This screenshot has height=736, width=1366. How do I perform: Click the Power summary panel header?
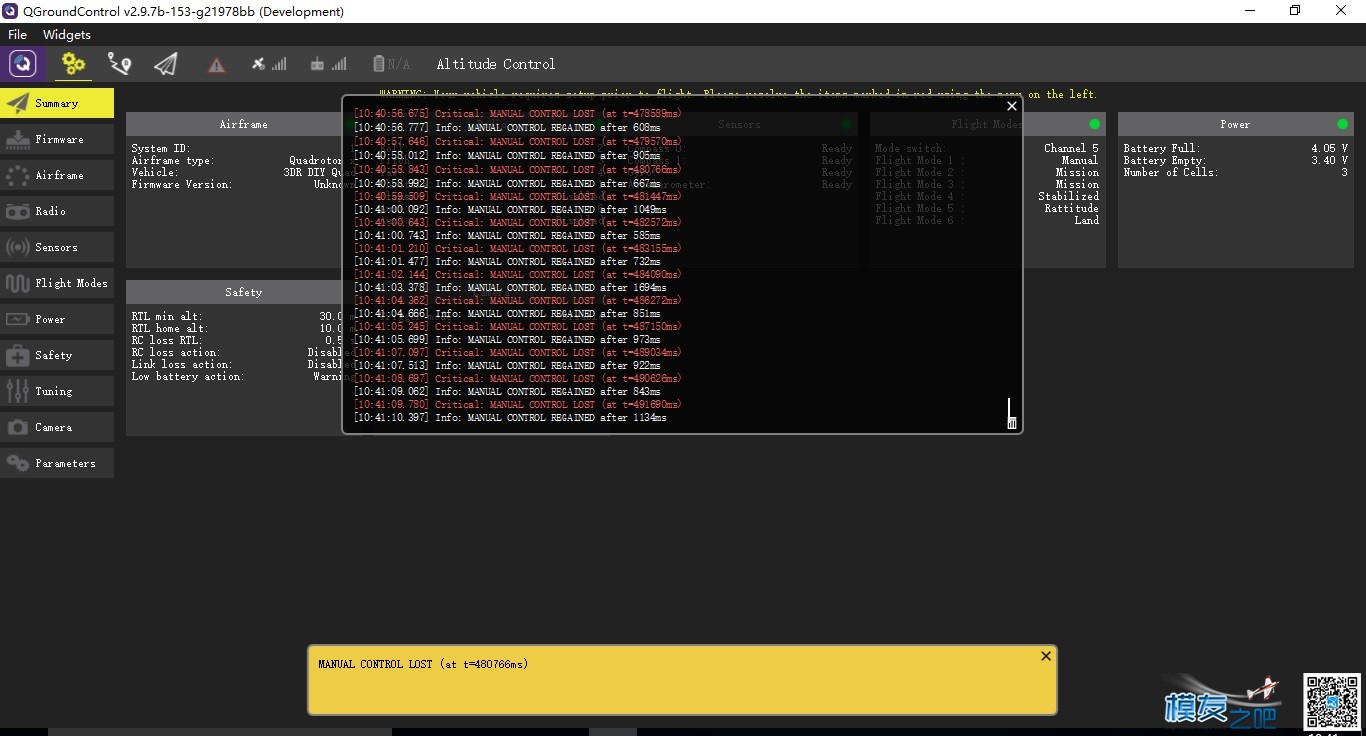[1235, 124]
